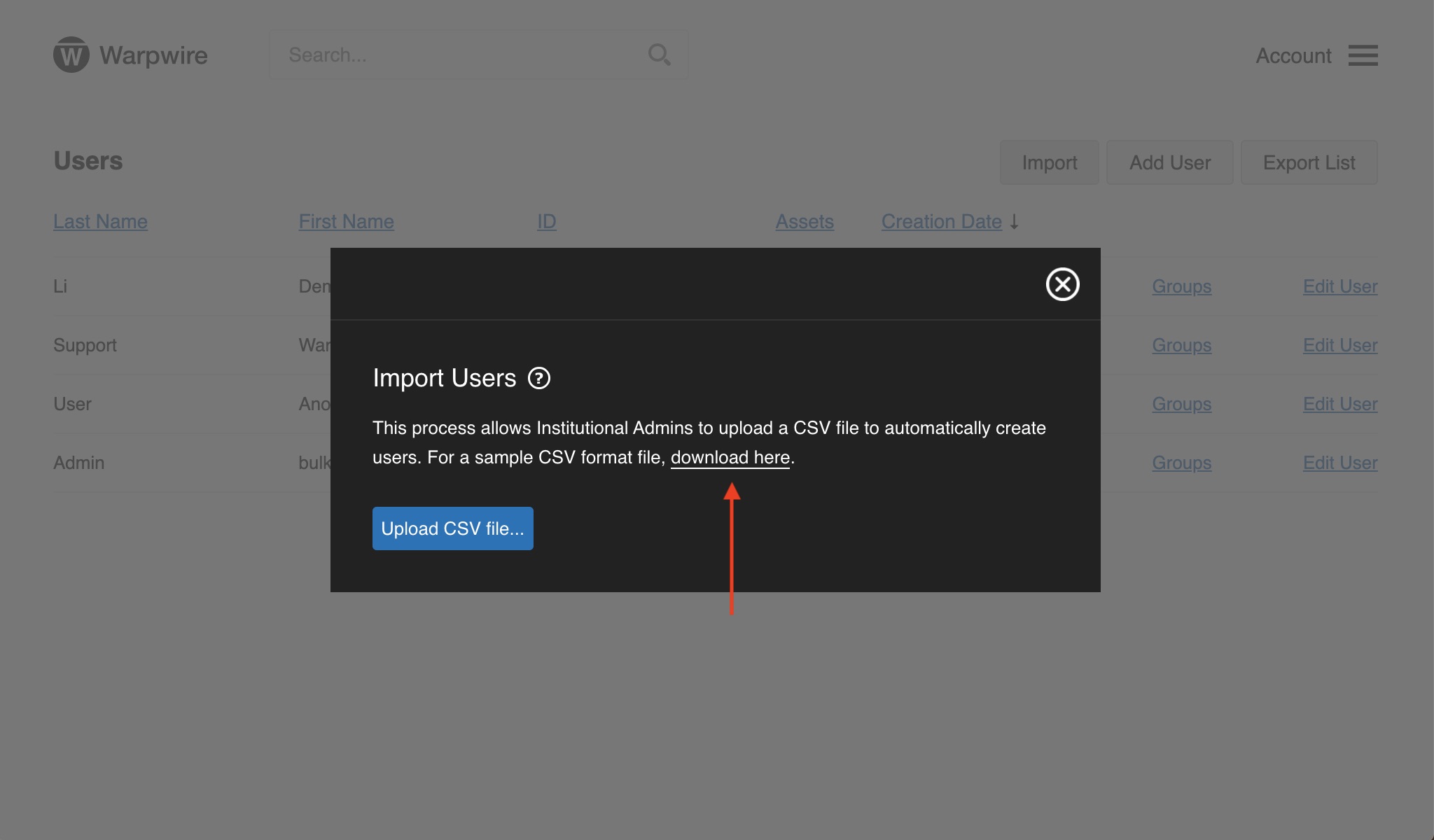Sort by the ID column
Screen dimensions: 1434x840
(546, 221)
